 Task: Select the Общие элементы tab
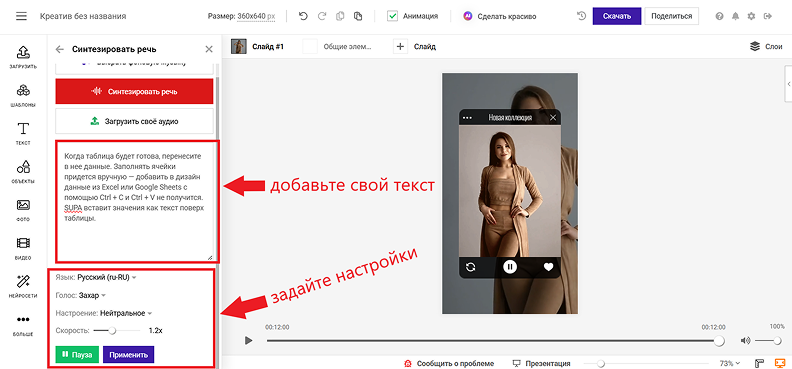(337, 46)
